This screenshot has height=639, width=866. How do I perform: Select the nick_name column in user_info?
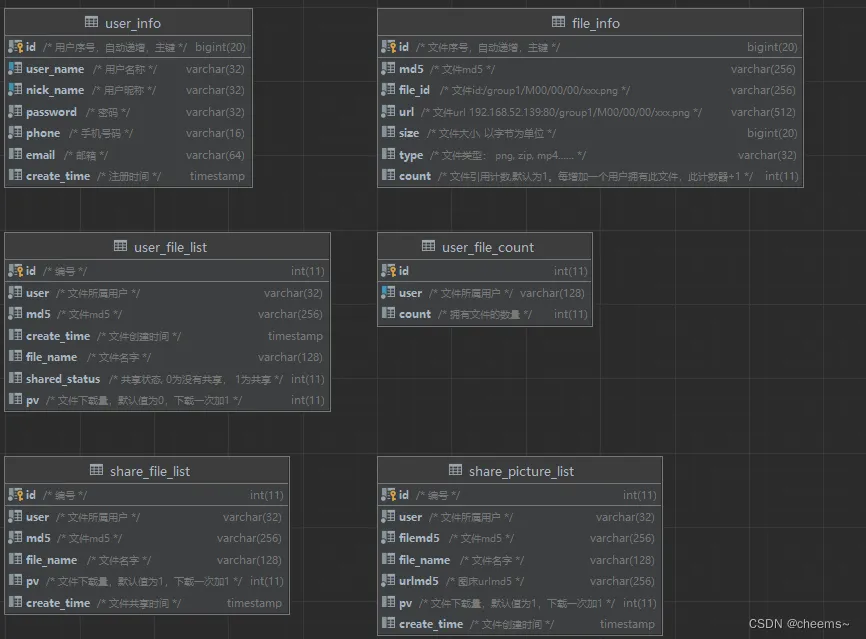tap(128, 90)
